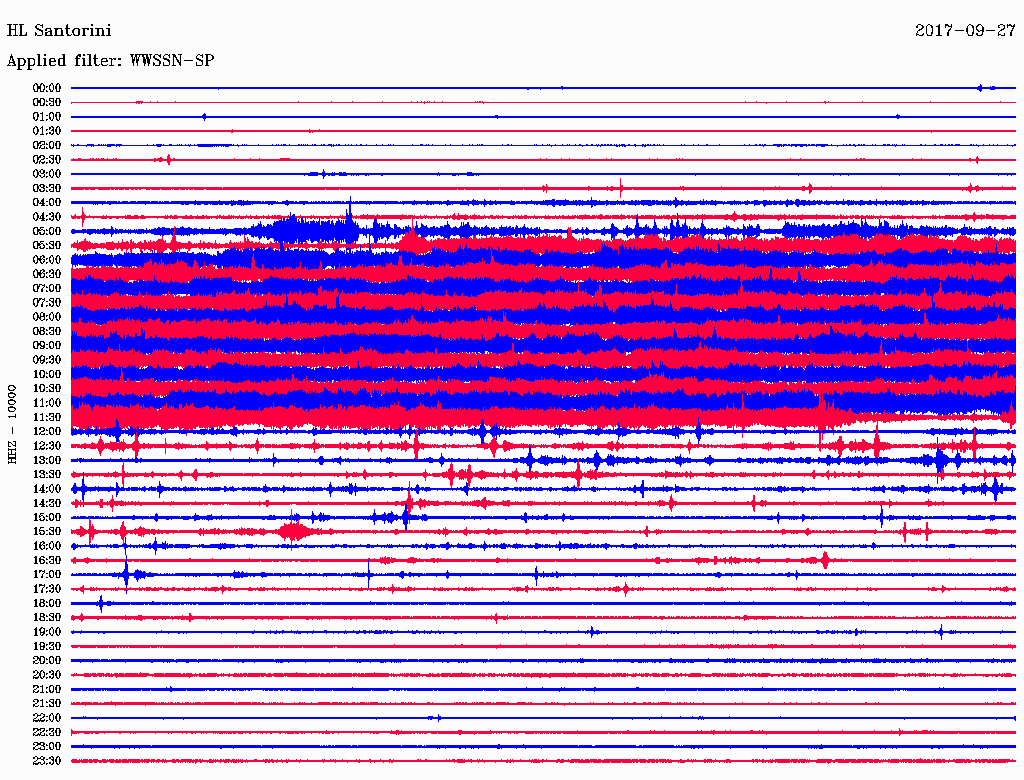Select the 09:00 time label

click(47, 346)
